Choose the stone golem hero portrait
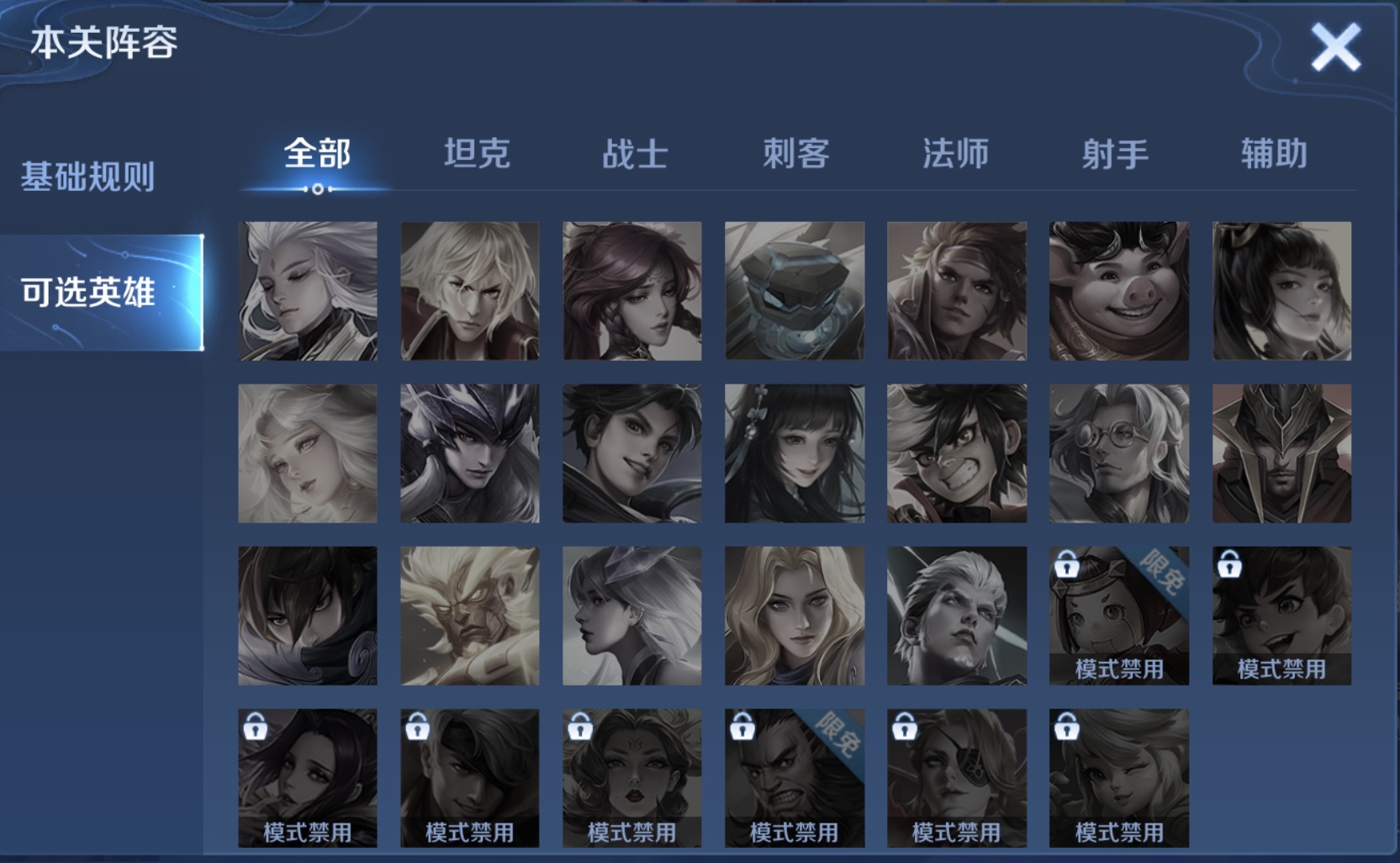This screenshot has height=863, width=1400. click(795, 291)
